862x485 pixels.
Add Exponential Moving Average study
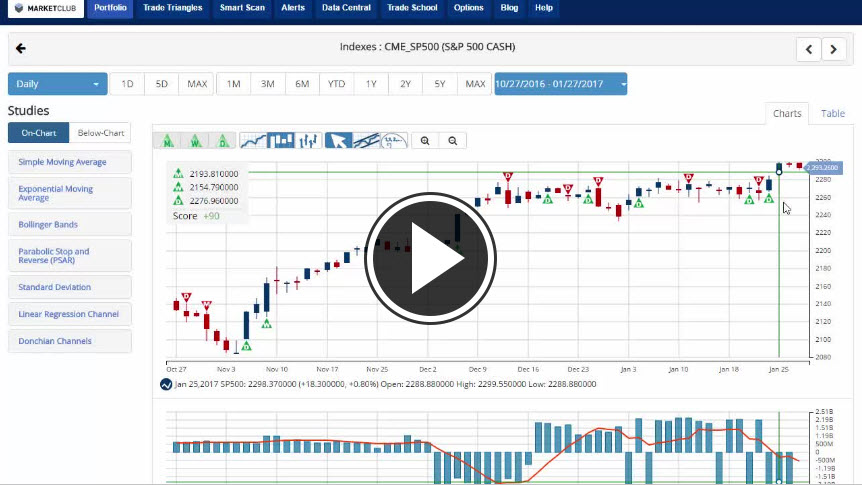(x=70, y=194)
